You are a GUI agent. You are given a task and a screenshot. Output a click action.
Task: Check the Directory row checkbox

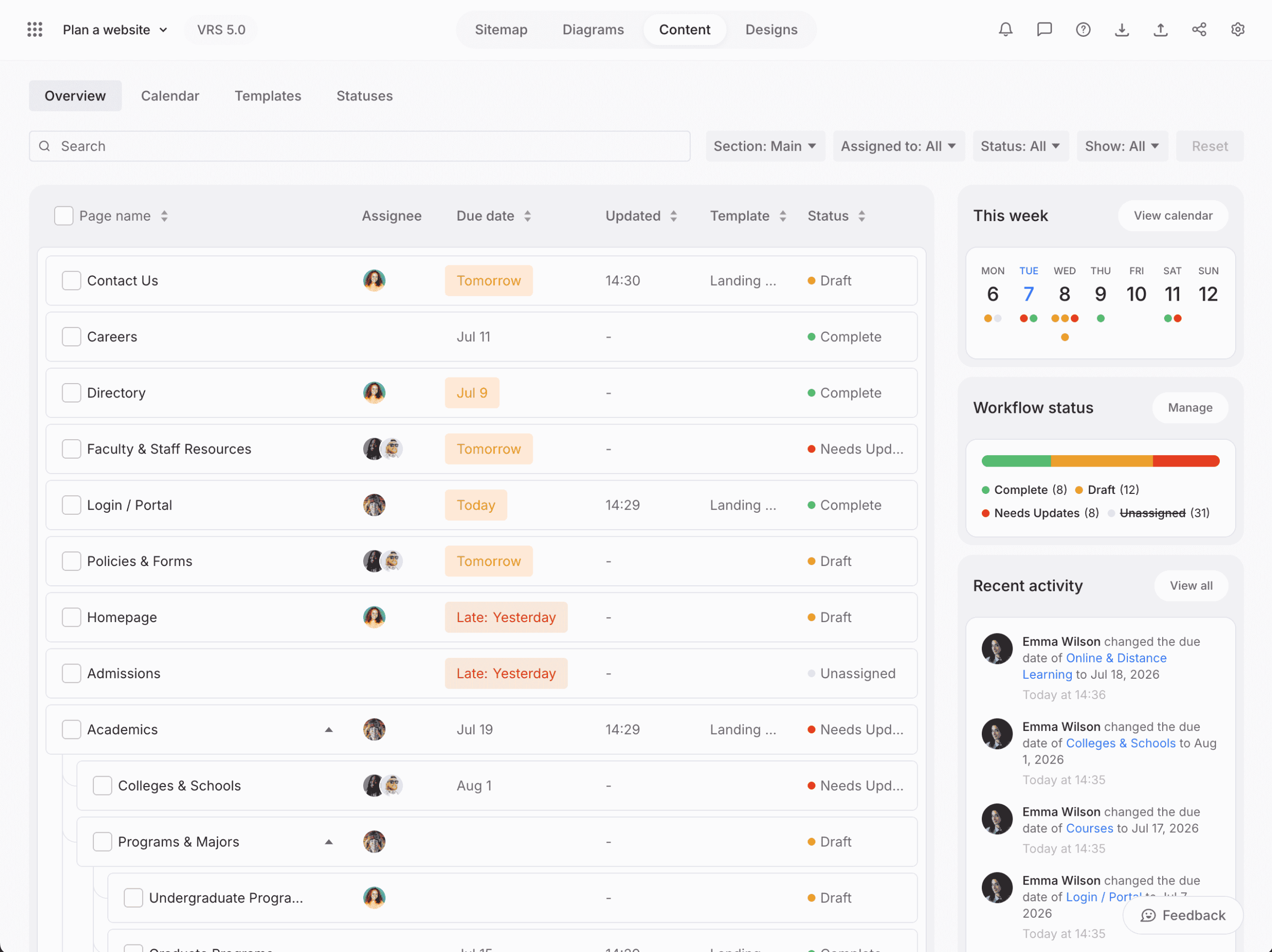tap(72, 393)
